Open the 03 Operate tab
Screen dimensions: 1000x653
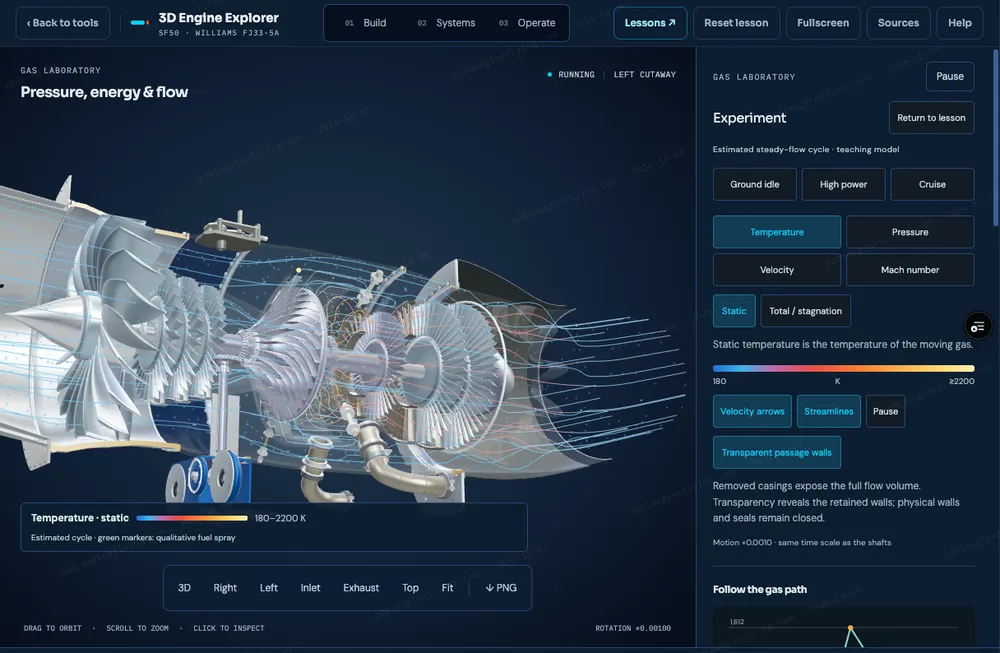tap(527, 23)
